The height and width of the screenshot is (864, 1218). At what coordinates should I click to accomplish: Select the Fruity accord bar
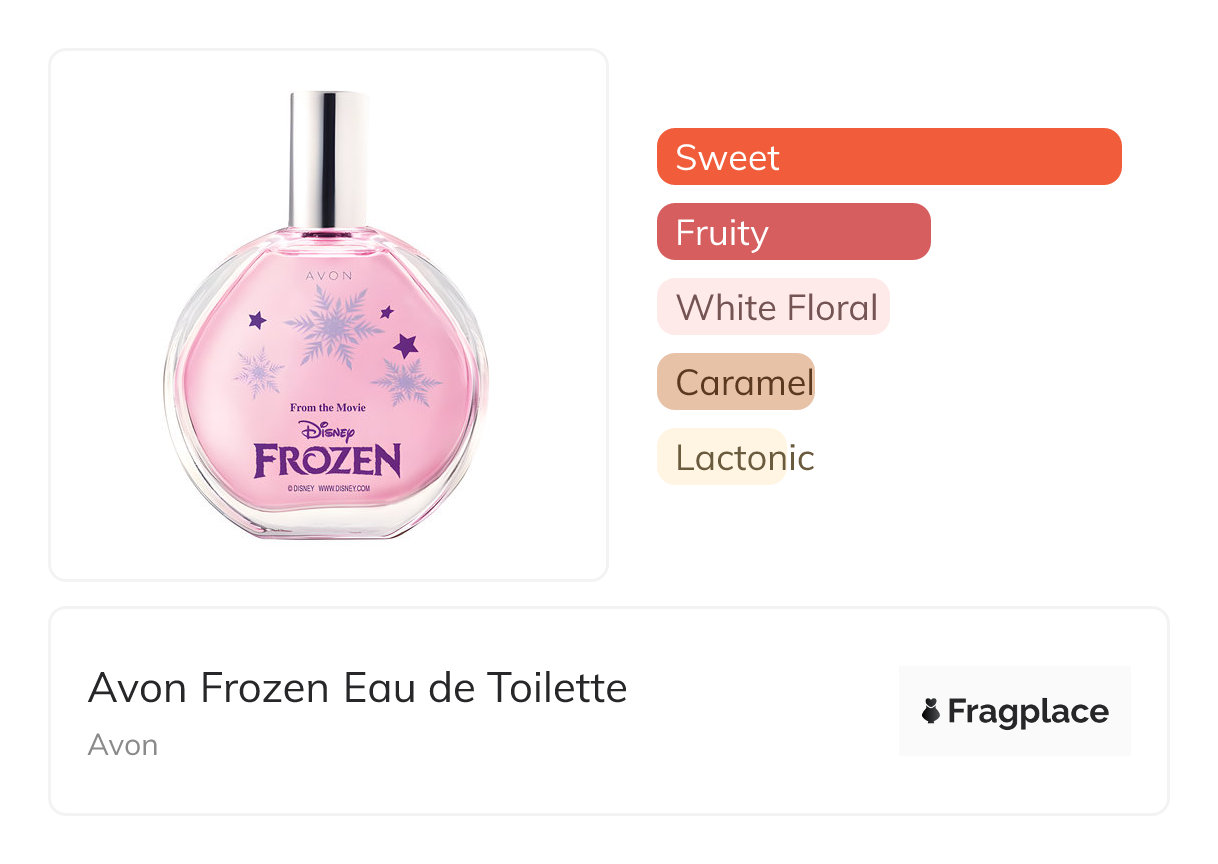[x=793, y=232]
